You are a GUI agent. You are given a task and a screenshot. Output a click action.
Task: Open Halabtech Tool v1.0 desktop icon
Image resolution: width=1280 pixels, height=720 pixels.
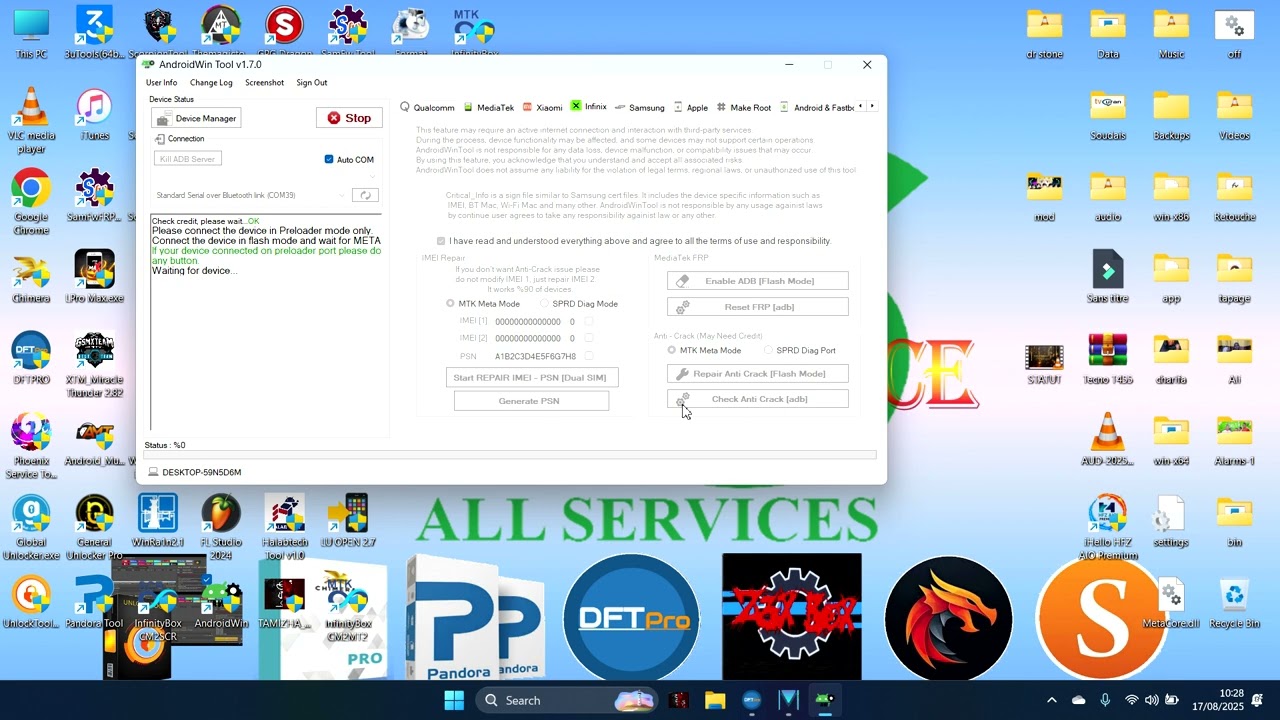click(x=284, y=528)
